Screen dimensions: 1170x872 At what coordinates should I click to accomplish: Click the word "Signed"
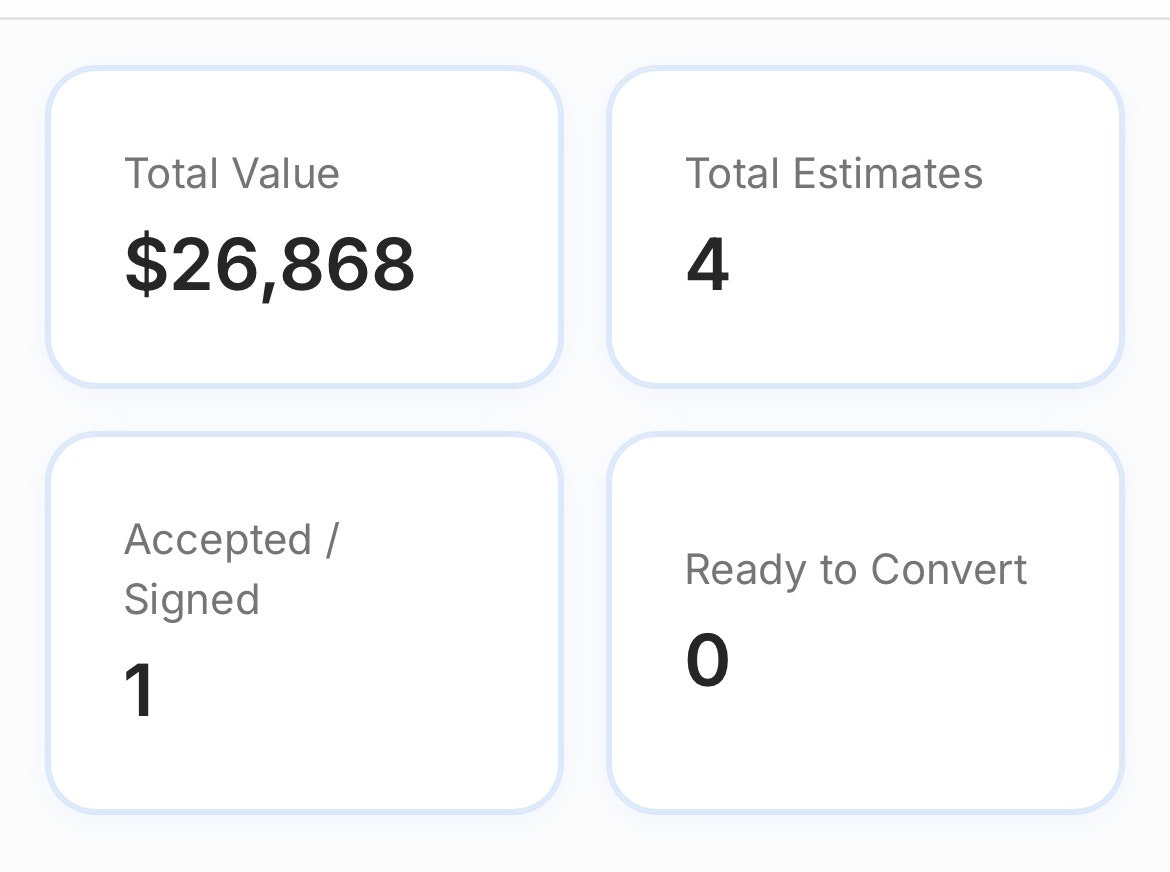pos(192,600)
